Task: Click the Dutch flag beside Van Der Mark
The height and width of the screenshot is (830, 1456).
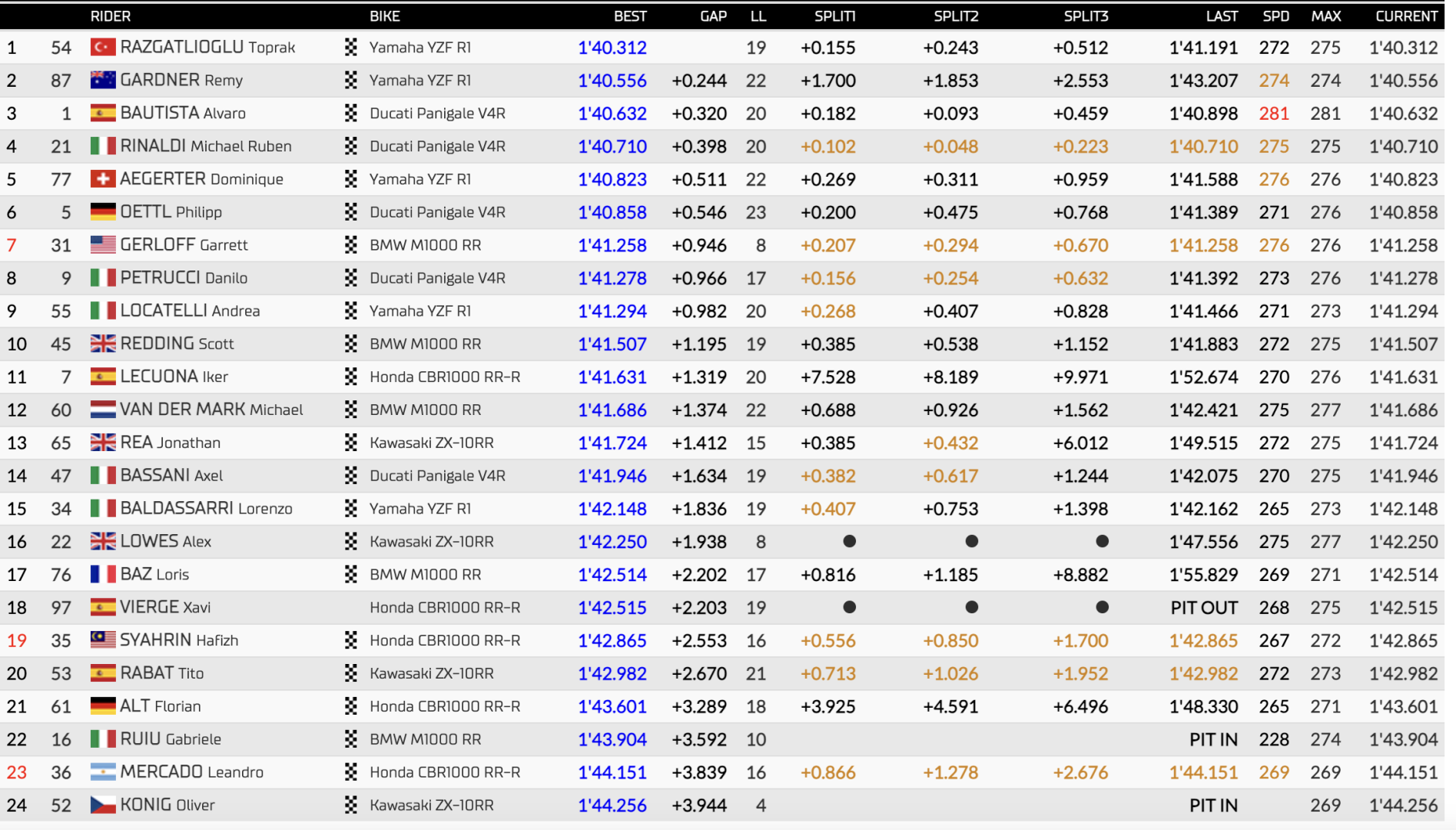Action: 103,410
